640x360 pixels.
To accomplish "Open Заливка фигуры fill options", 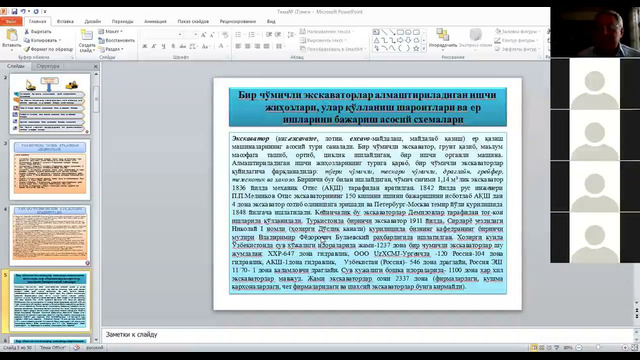I will [517, 31].
